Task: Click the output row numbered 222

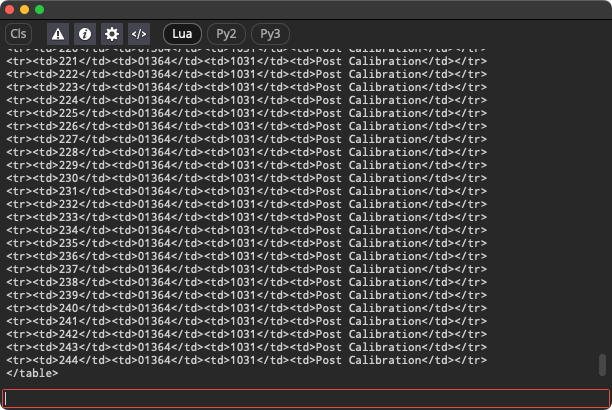Action: point(247,74)
